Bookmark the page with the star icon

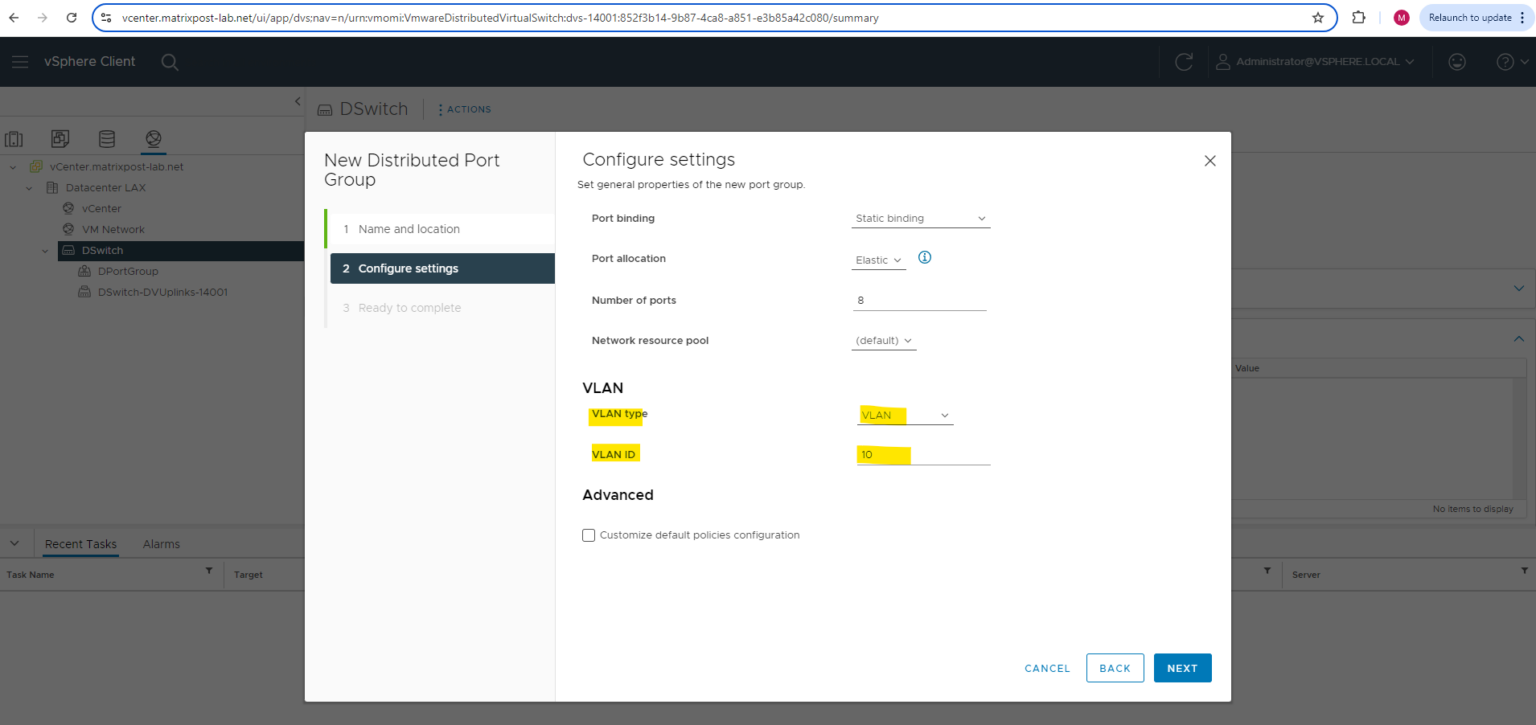coord(1318,16)
